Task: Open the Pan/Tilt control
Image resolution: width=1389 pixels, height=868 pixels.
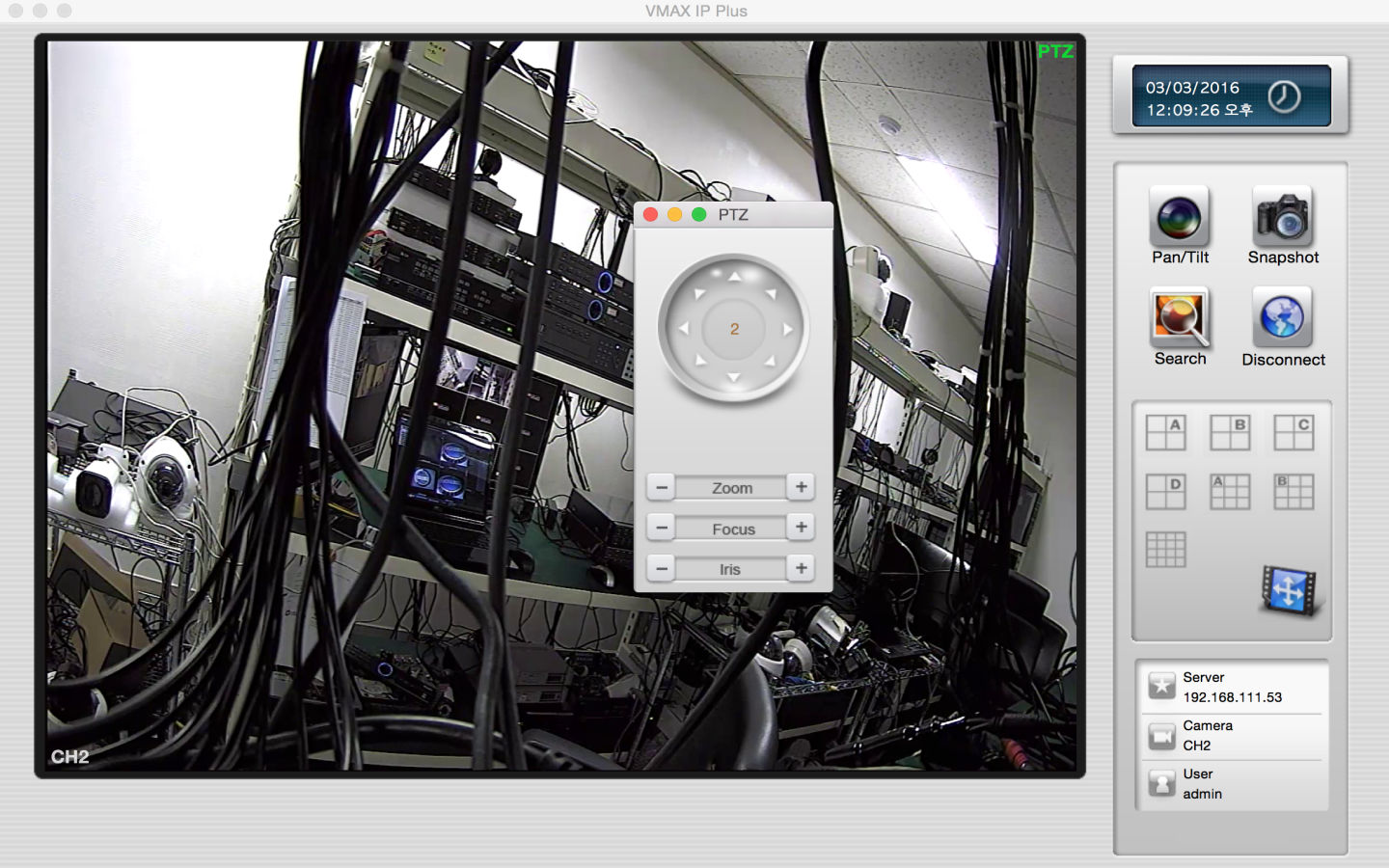Action: coord(1179,225)
